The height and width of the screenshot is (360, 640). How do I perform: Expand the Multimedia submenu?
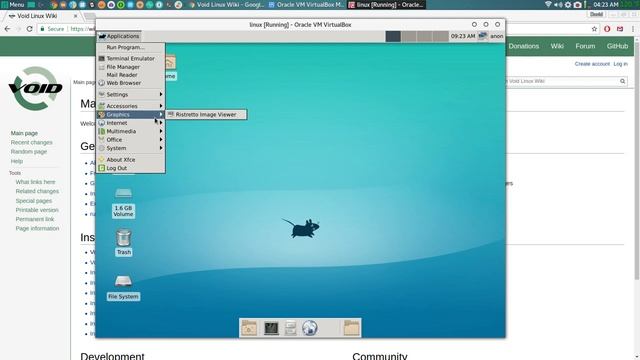(x=131, y=131)
